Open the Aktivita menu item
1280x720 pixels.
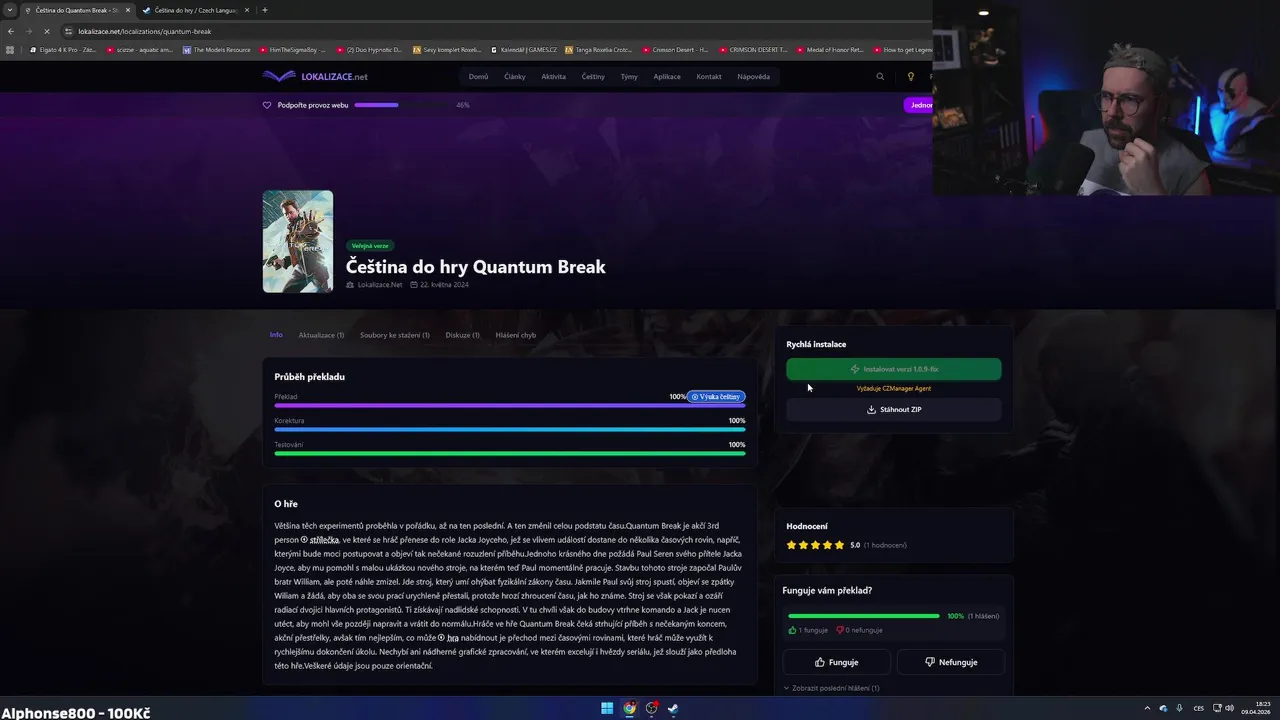tap(553, 76)
